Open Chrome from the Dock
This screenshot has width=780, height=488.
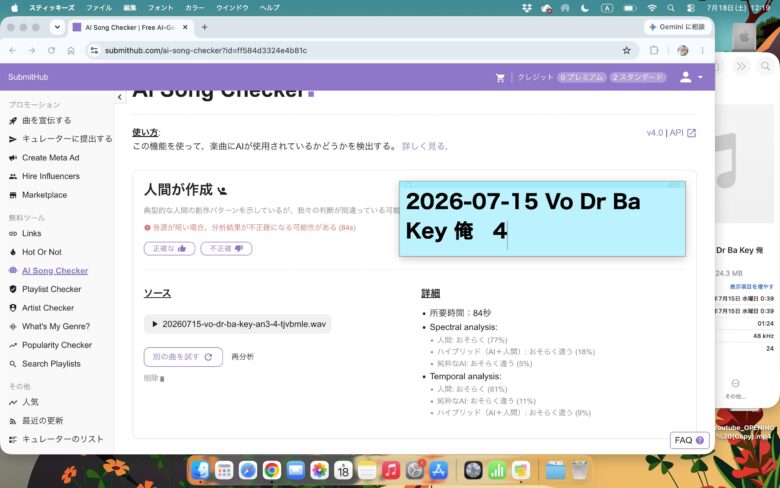click(272, 470)
